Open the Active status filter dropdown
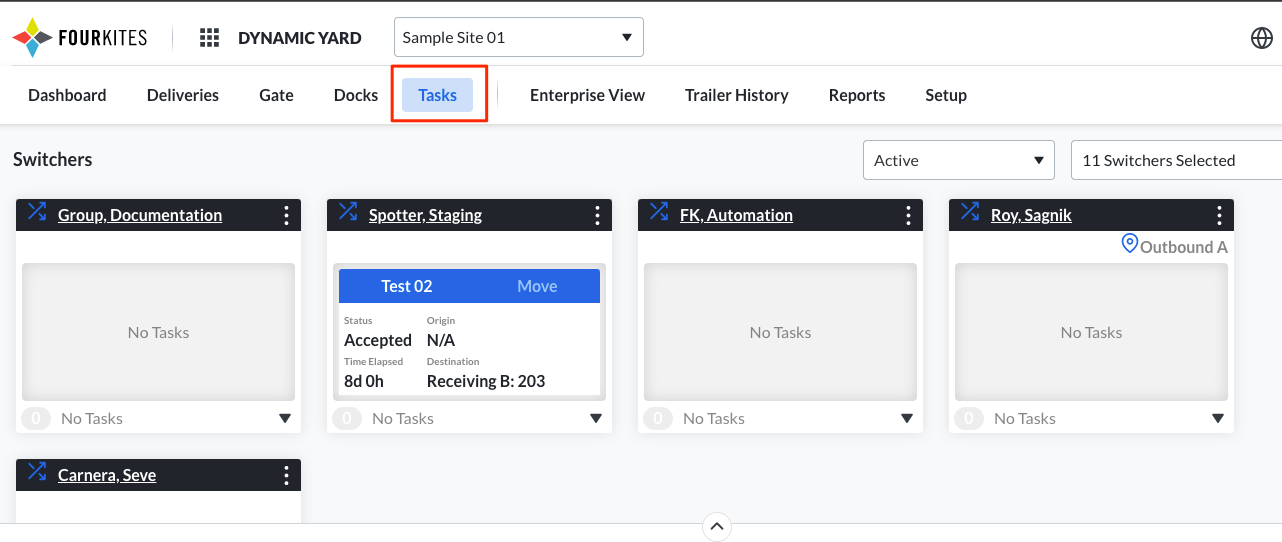The width and height of the screenshot is (1282, 542). pos(958,160)
